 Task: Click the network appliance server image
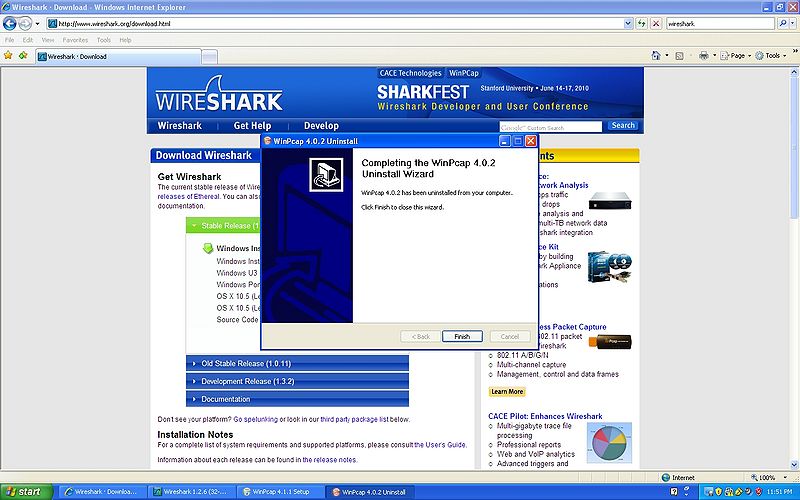[610, 201]
